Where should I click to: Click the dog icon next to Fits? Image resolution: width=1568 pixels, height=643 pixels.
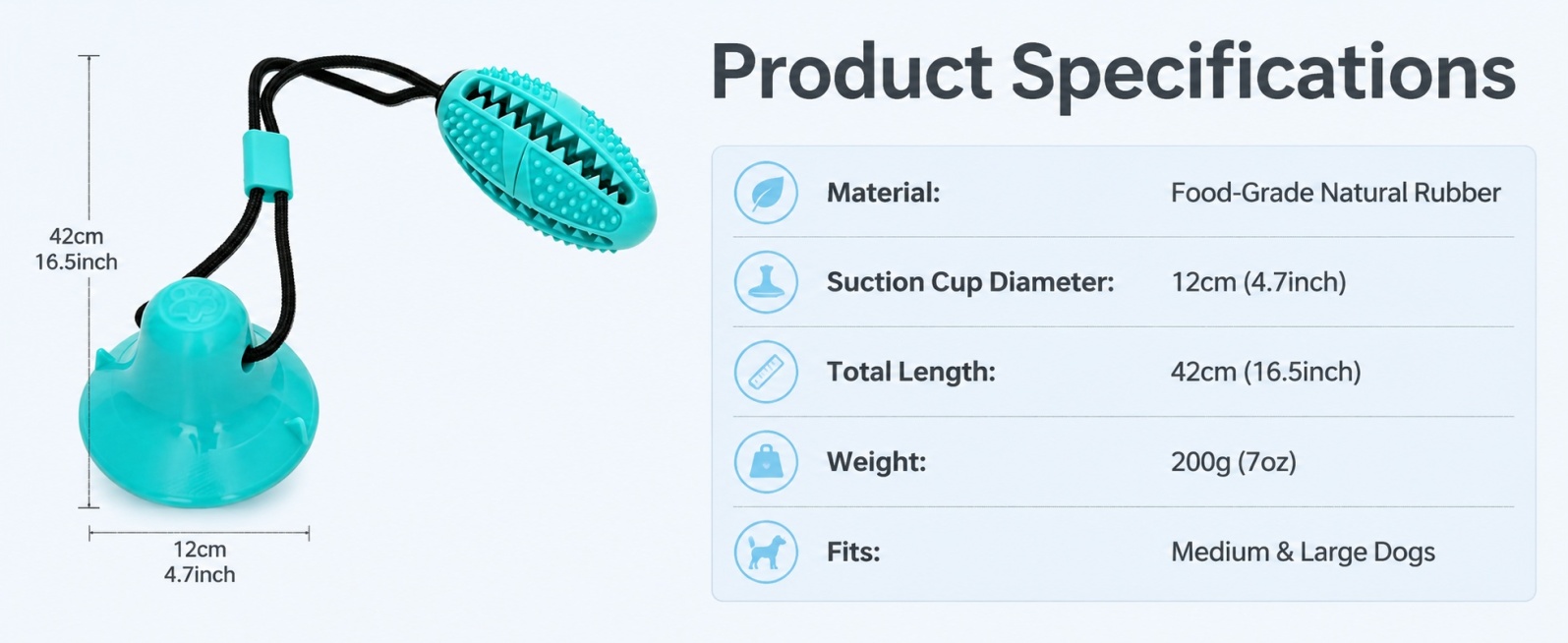click(766, 552)
